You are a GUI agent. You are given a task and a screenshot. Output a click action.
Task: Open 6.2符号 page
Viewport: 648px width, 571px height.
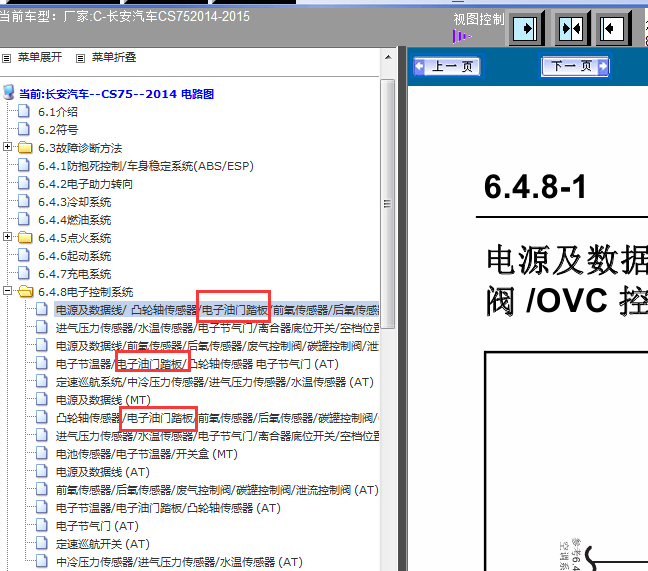[x=58, y=130]
